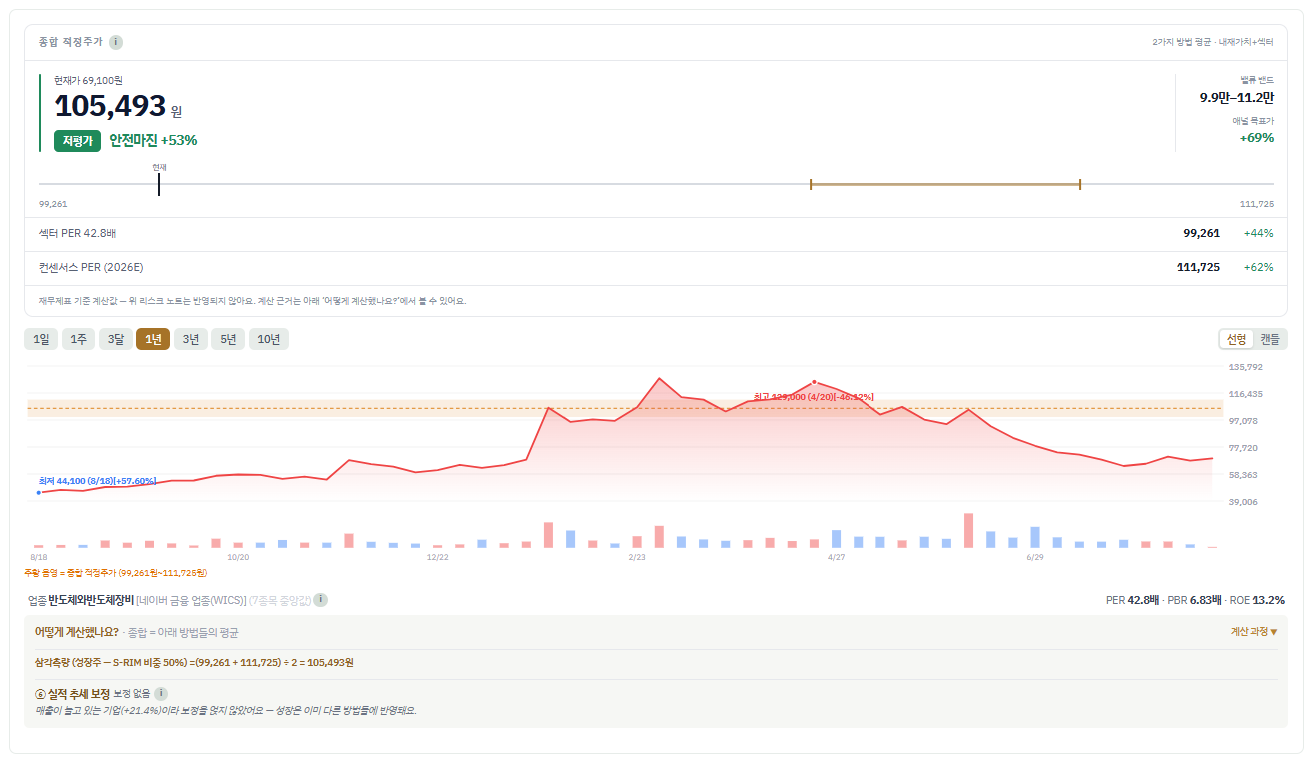Click the 현재가 69,100원 text
Image resolution: width=1307 pixels, height=759 pixels.
pos(88,80)
